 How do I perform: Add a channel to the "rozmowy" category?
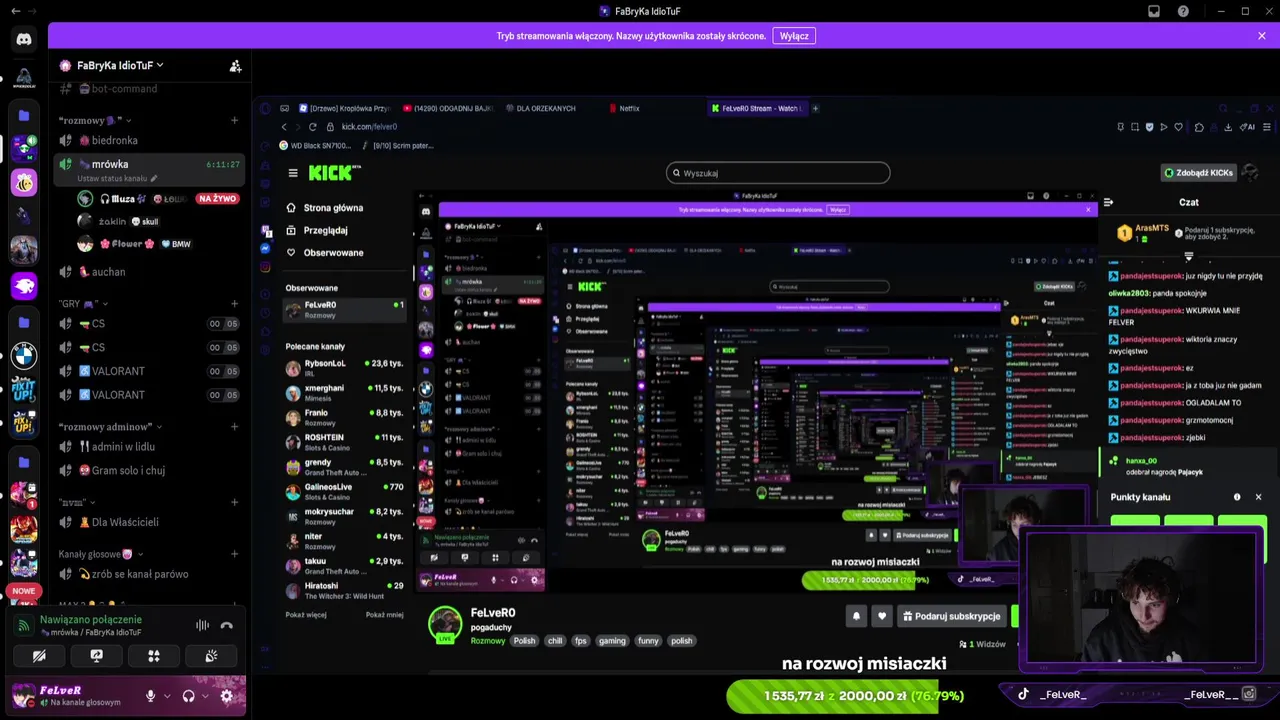(234, 121)
